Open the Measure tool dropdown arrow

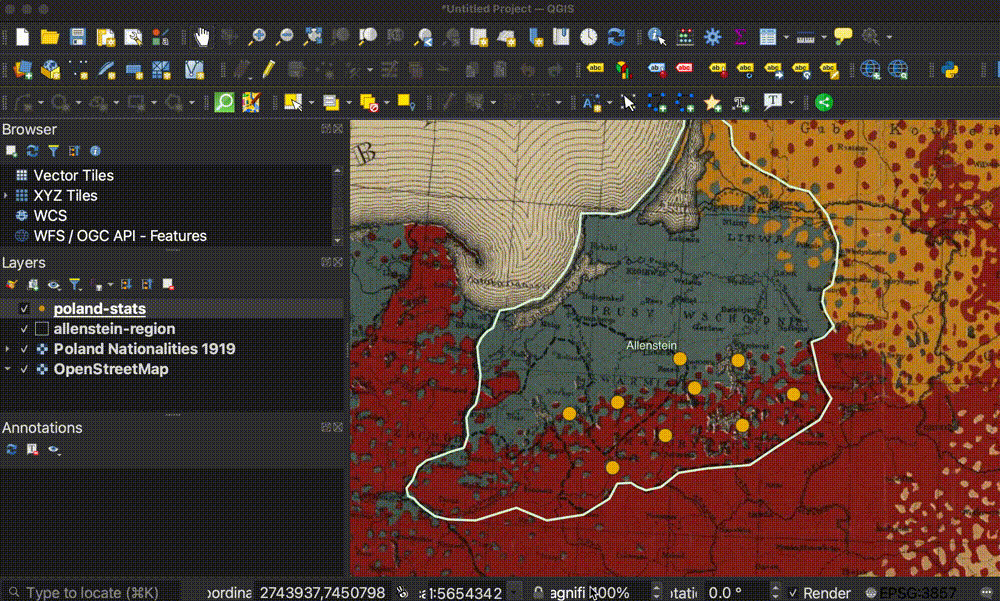coord(824,38)
